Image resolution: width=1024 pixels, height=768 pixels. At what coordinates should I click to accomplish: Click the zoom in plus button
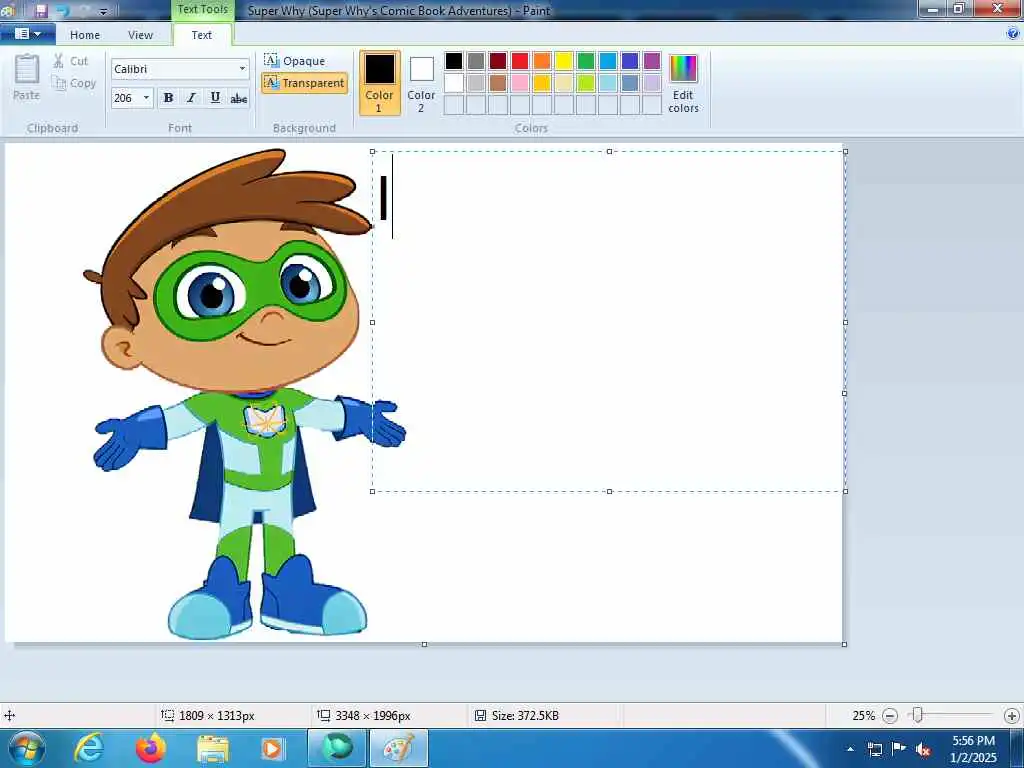(x=1012, y=716)
